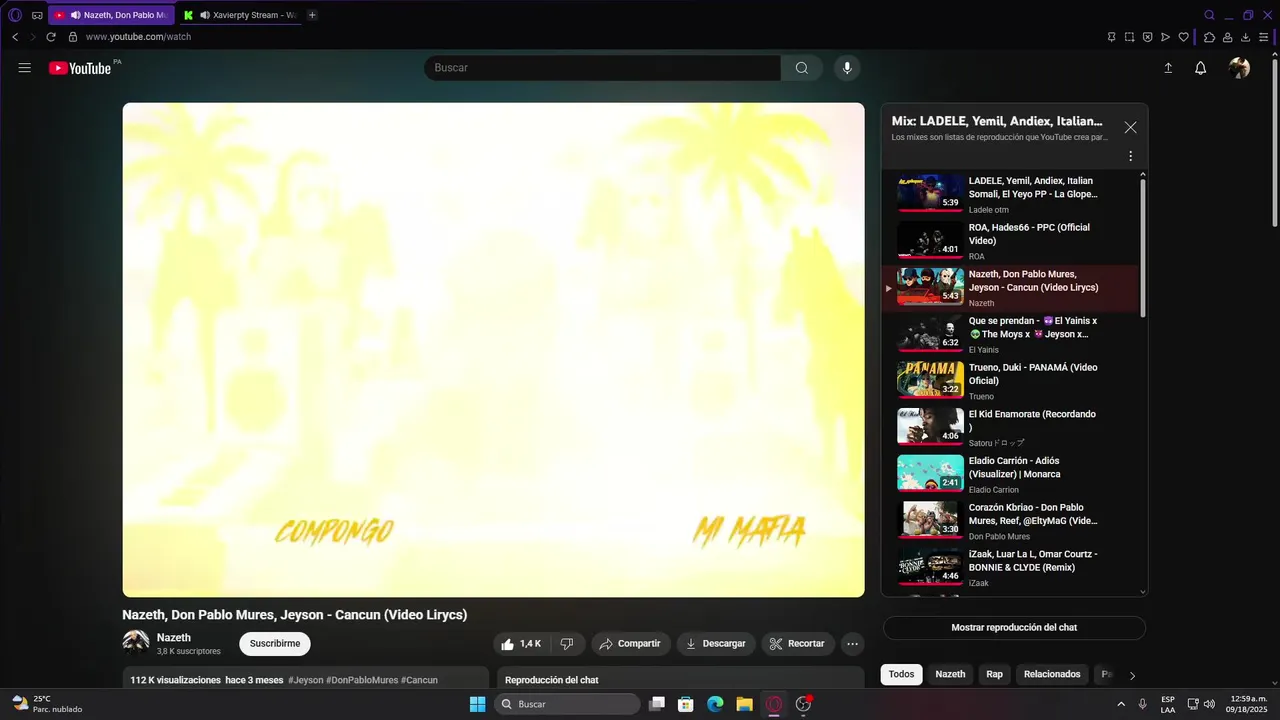View site security padlock info
The width and height of the screenshot is (1280, 720).
(x=73, y=37)
